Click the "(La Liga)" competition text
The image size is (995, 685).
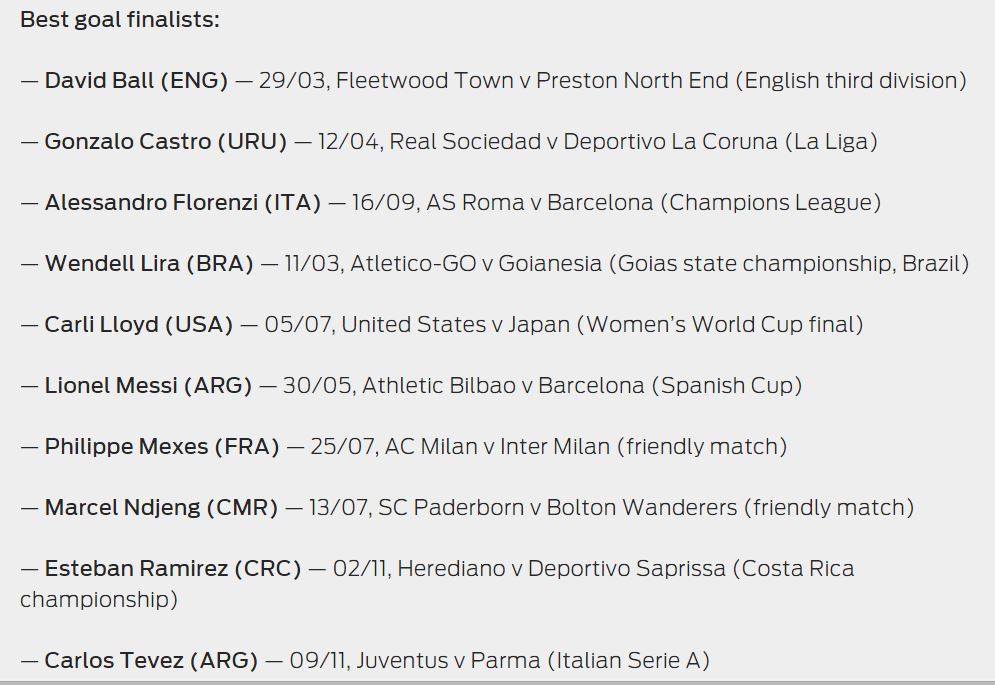(x=832, y=142)
